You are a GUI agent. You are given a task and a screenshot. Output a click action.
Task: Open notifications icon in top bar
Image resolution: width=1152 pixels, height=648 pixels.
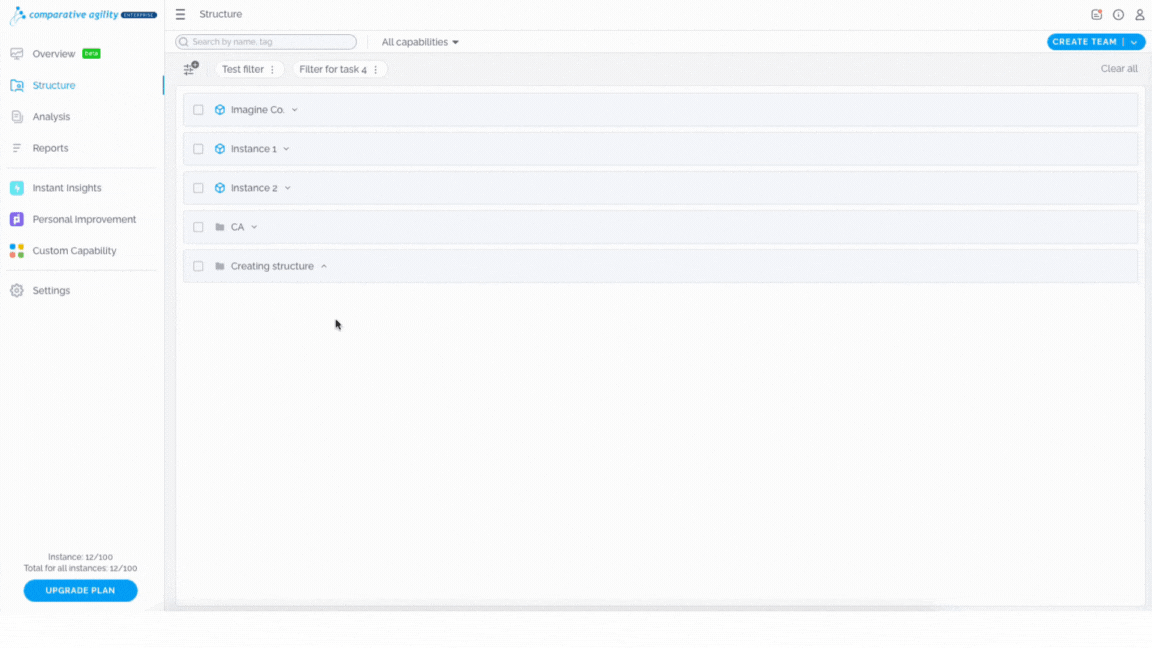click(x=1096, y=14)
